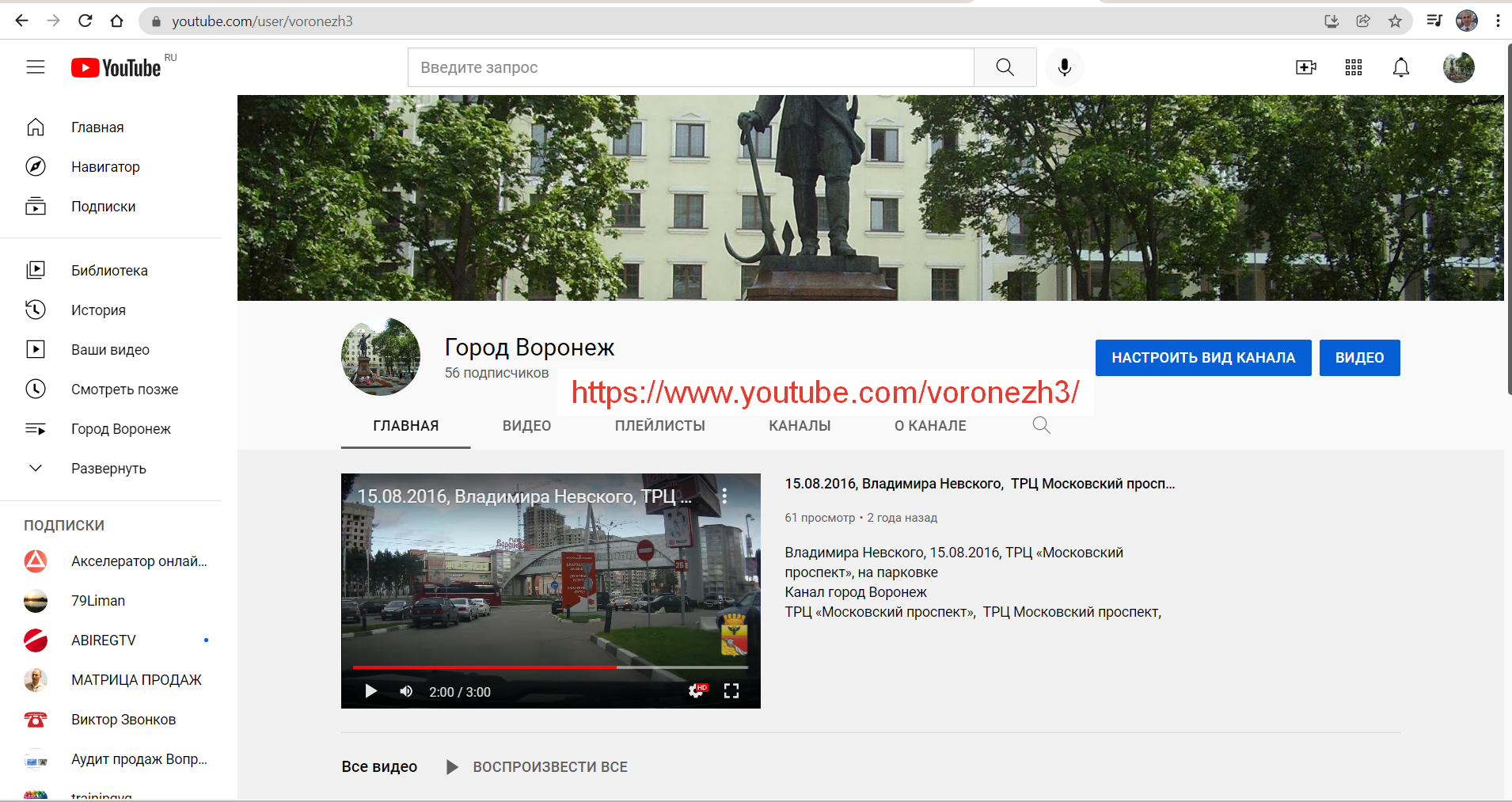Click НАСТРОИТЬ ВИД КАНАЛА button
The width and height of the screenshot is (1512, 802).
[x=1203, y=358]
